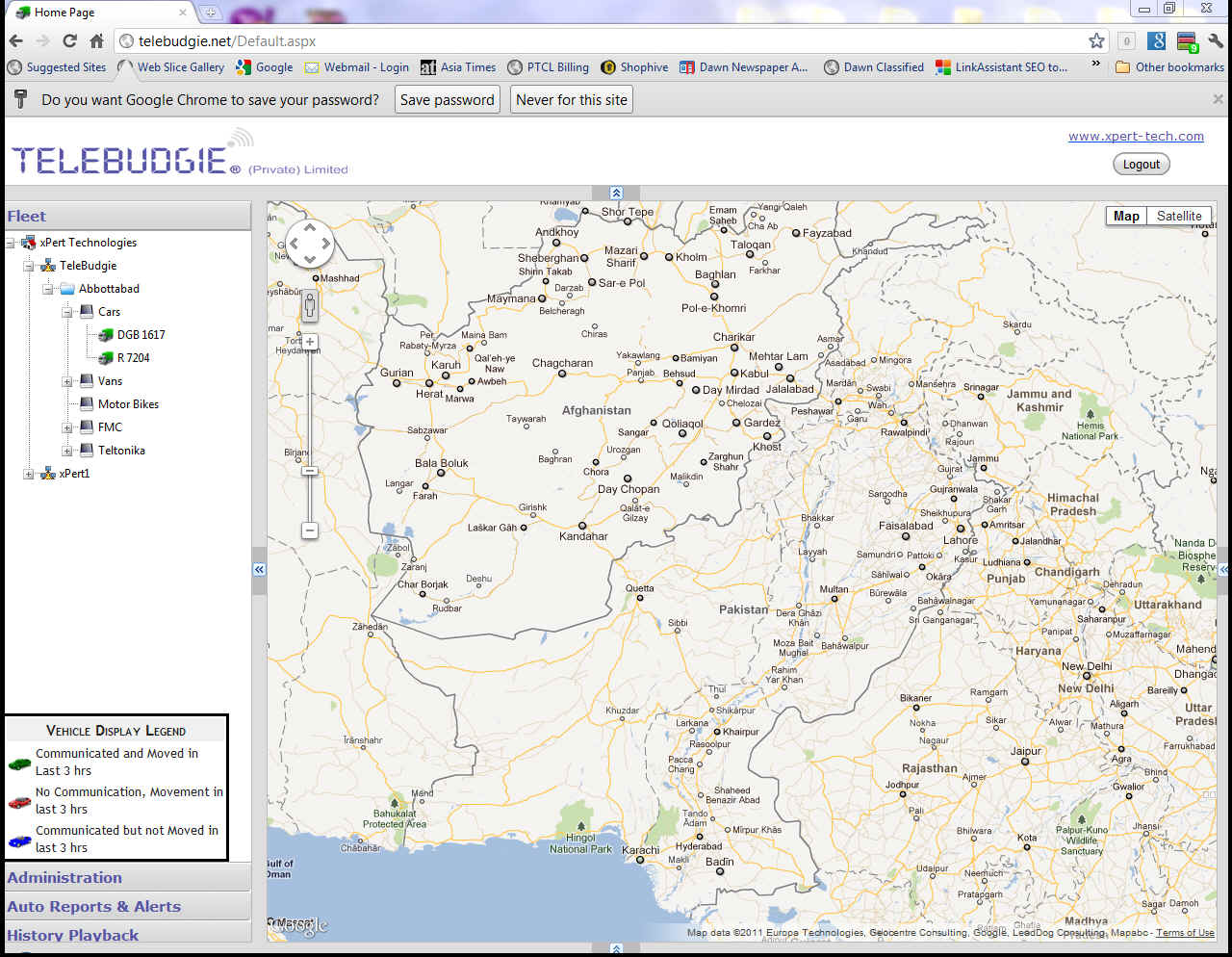Click the green truck icon beside R 7204

tap(106, 358)
